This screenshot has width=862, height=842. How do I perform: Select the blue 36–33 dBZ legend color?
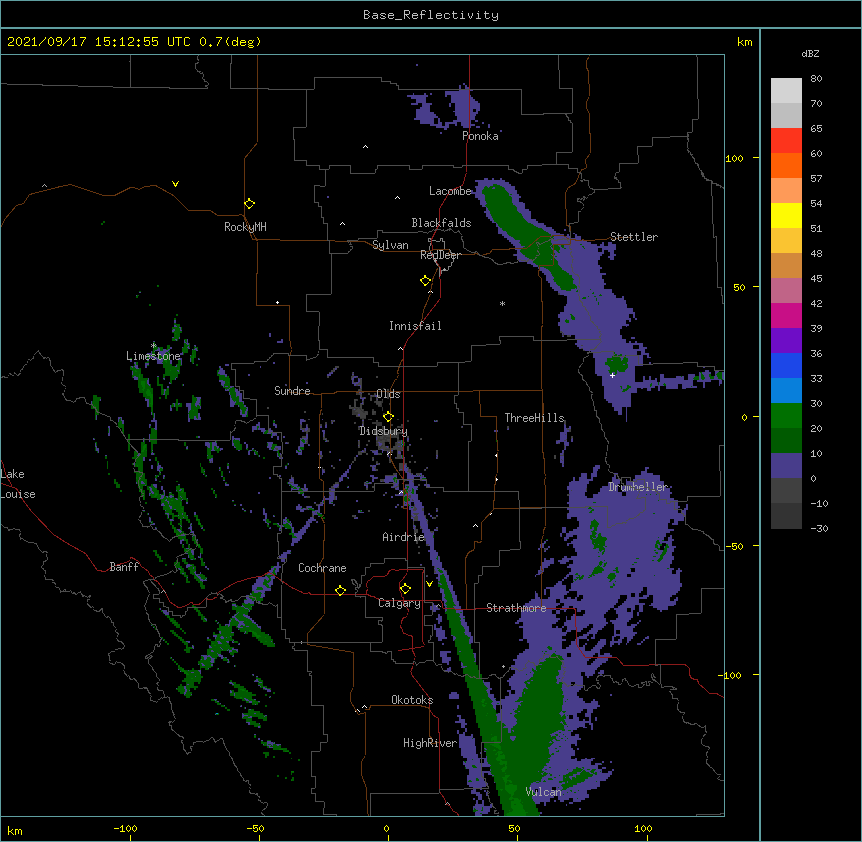(x=786, y=365)
